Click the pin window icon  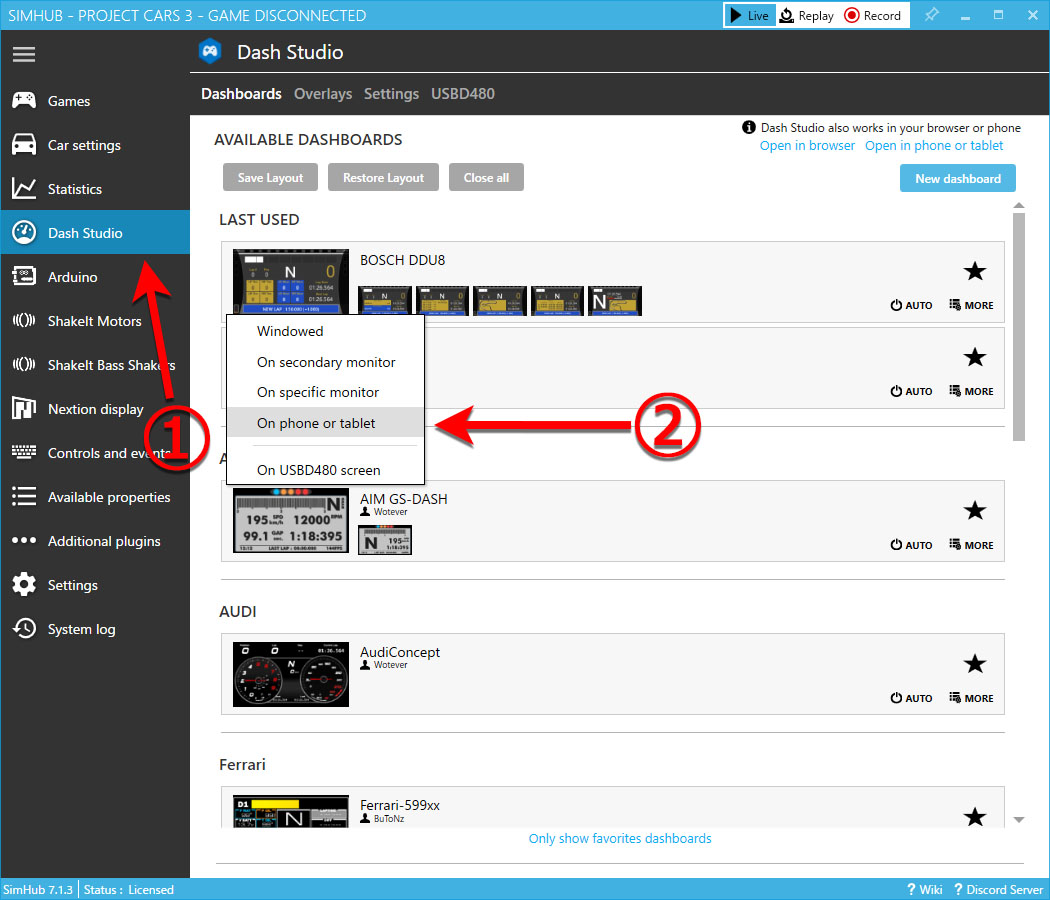coord(931,15)
